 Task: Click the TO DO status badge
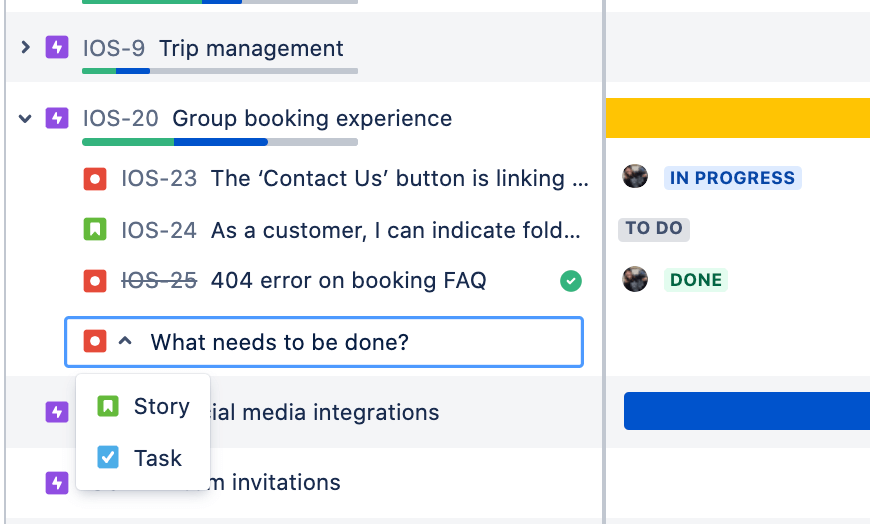[654, 228]
